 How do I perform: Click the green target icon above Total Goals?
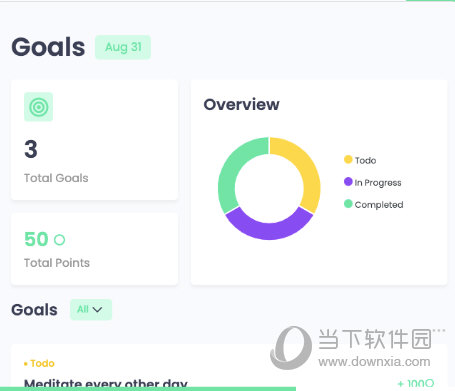[x=38, y=107]
